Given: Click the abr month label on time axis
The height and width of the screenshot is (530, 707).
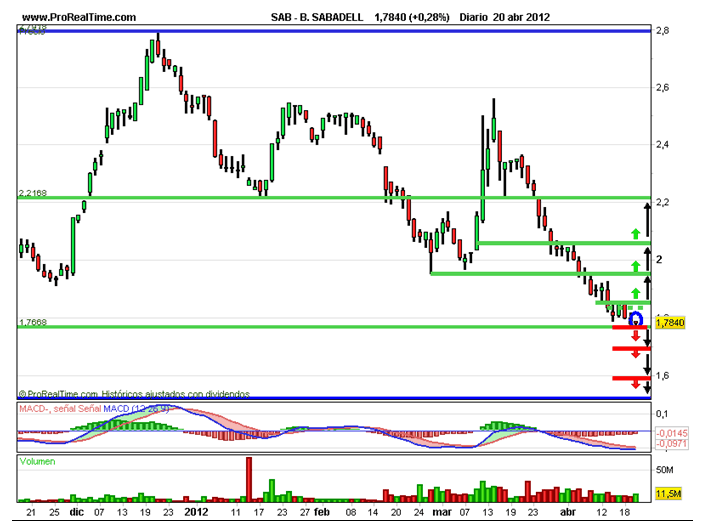Looking at the screenshot, I should [x=568, y=512].
